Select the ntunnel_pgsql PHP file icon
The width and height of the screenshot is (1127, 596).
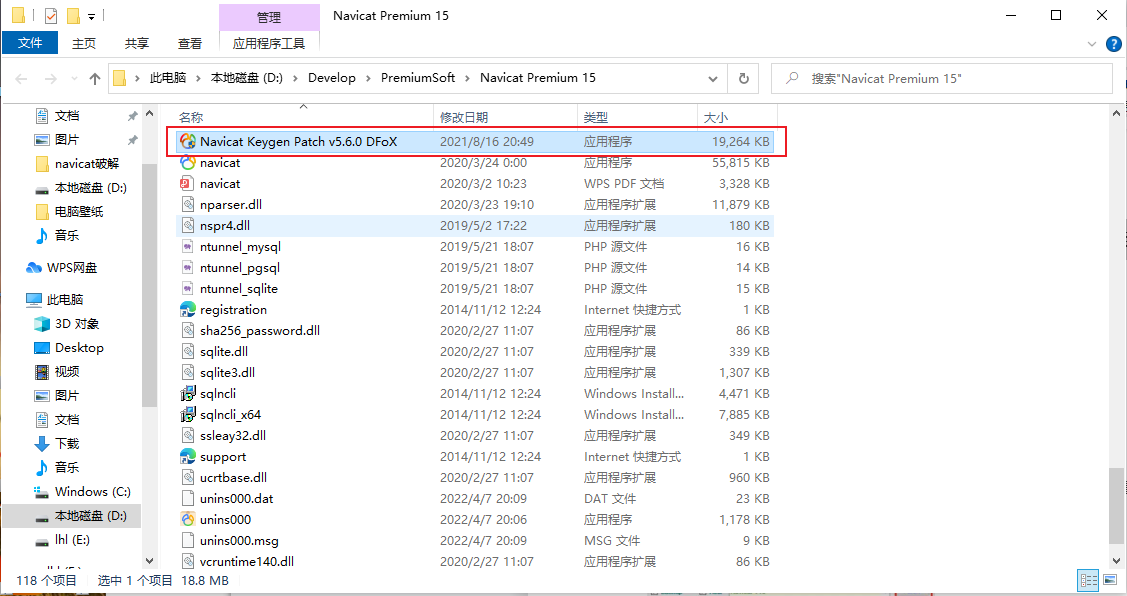click(x=188, y=267)
